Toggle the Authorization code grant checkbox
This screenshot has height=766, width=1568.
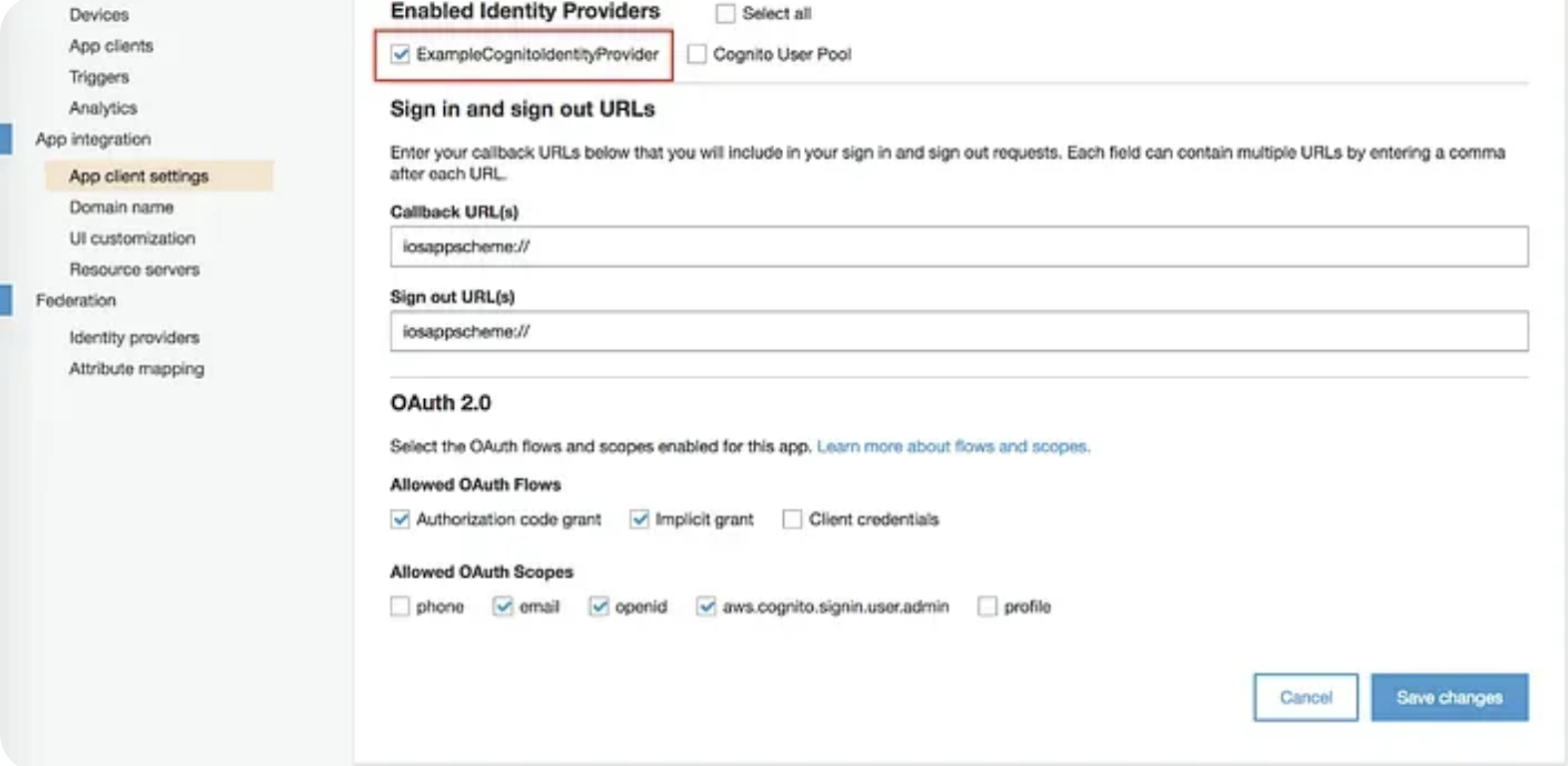pyautogui.click(x=401, y=519)
